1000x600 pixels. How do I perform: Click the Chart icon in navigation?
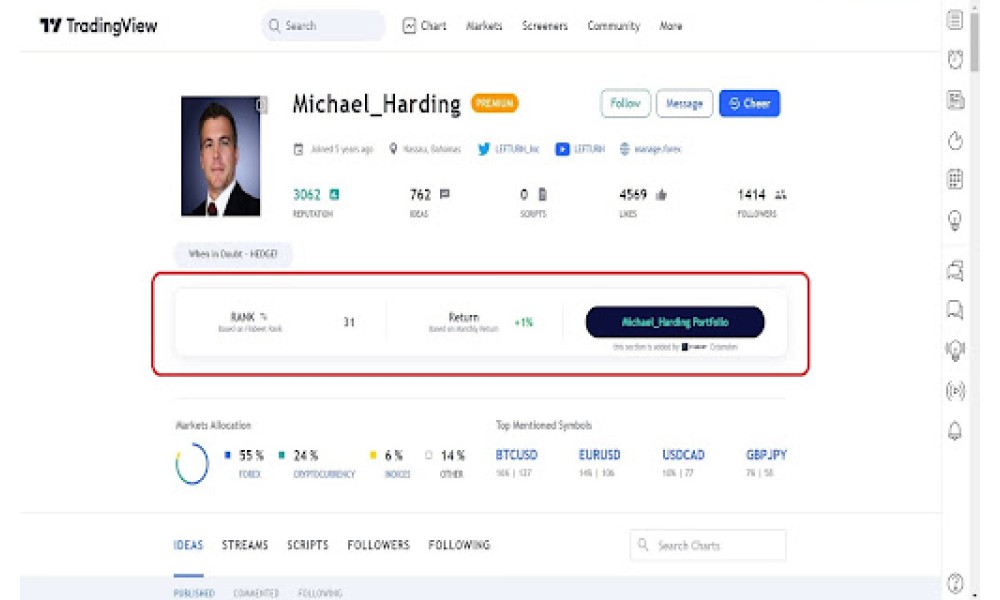(x=409, y=26)
